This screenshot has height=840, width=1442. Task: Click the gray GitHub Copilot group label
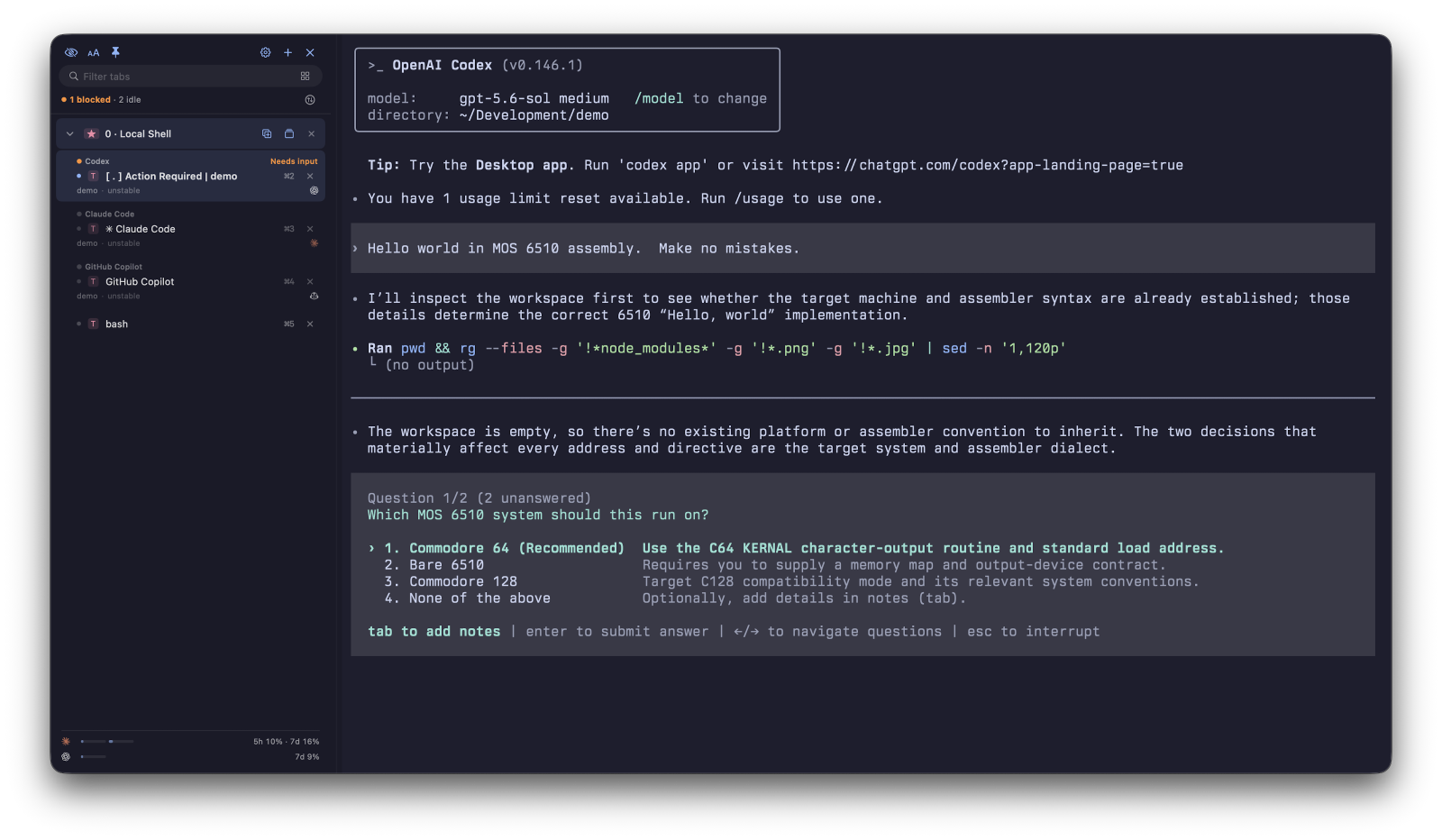pos(114,267)
